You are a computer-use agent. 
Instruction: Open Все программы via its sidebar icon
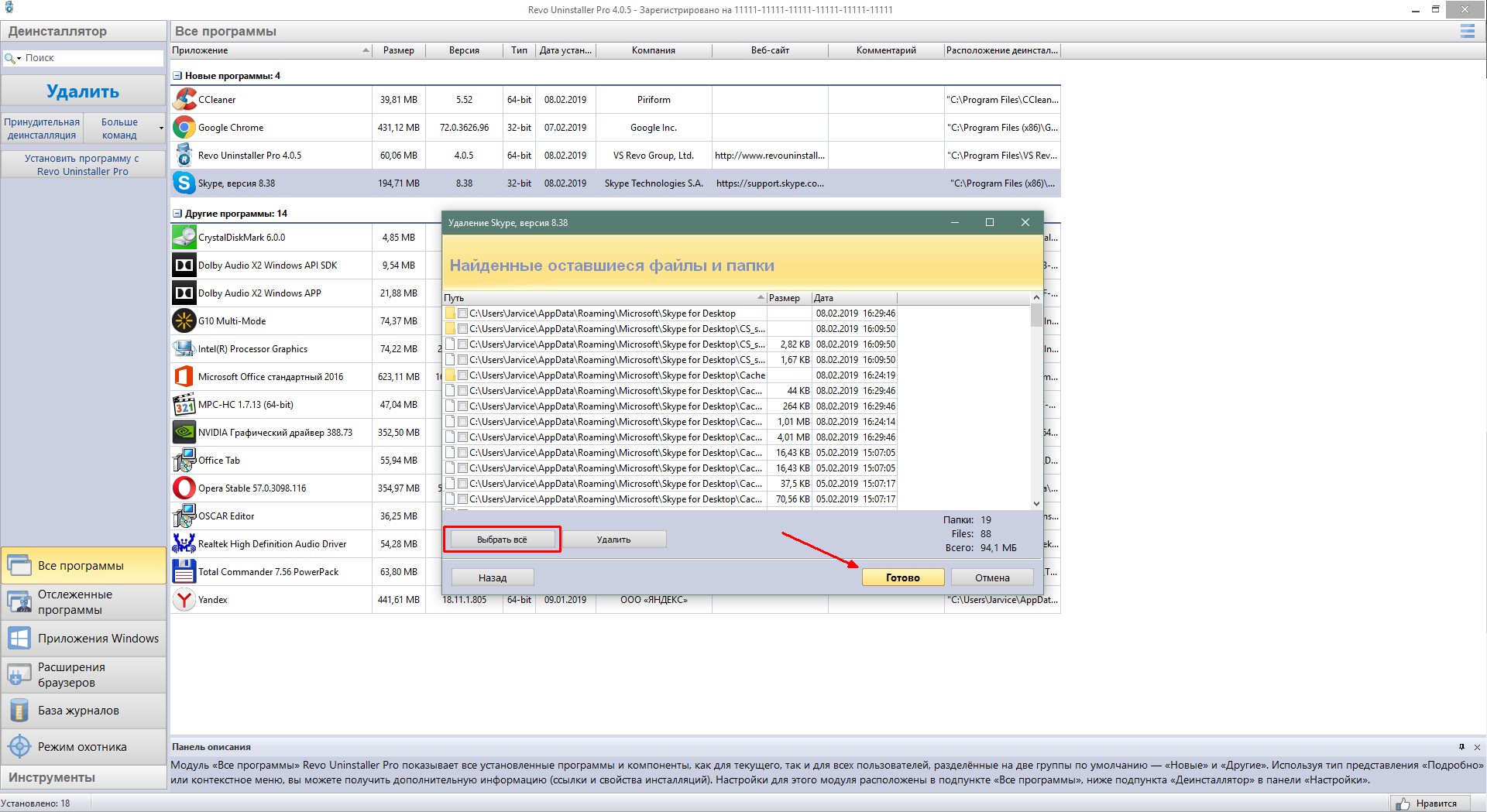19,566
